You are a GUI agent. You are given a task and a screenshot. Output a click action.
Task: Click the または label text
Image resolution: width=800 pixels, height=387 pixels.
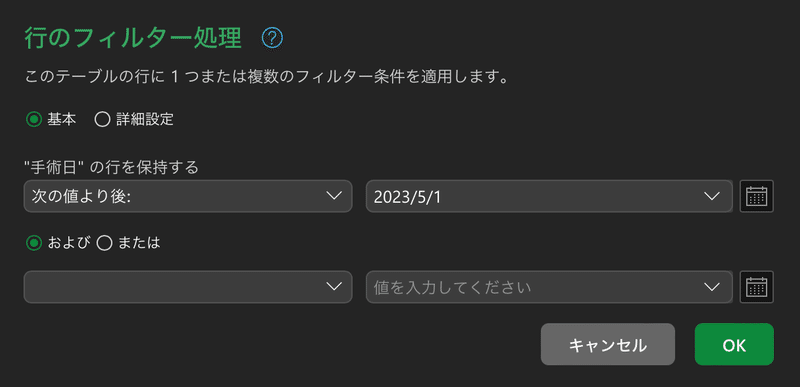coord(139,244)
